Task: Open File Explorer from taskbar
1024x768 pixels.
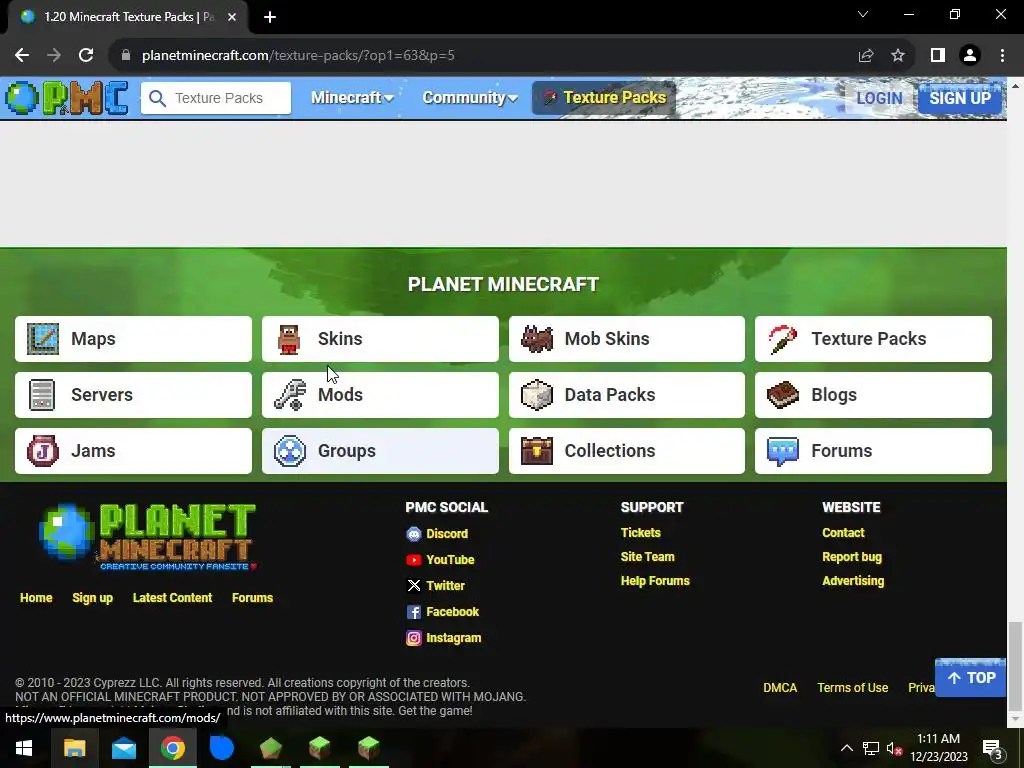Action: click(x=74, y=748)
